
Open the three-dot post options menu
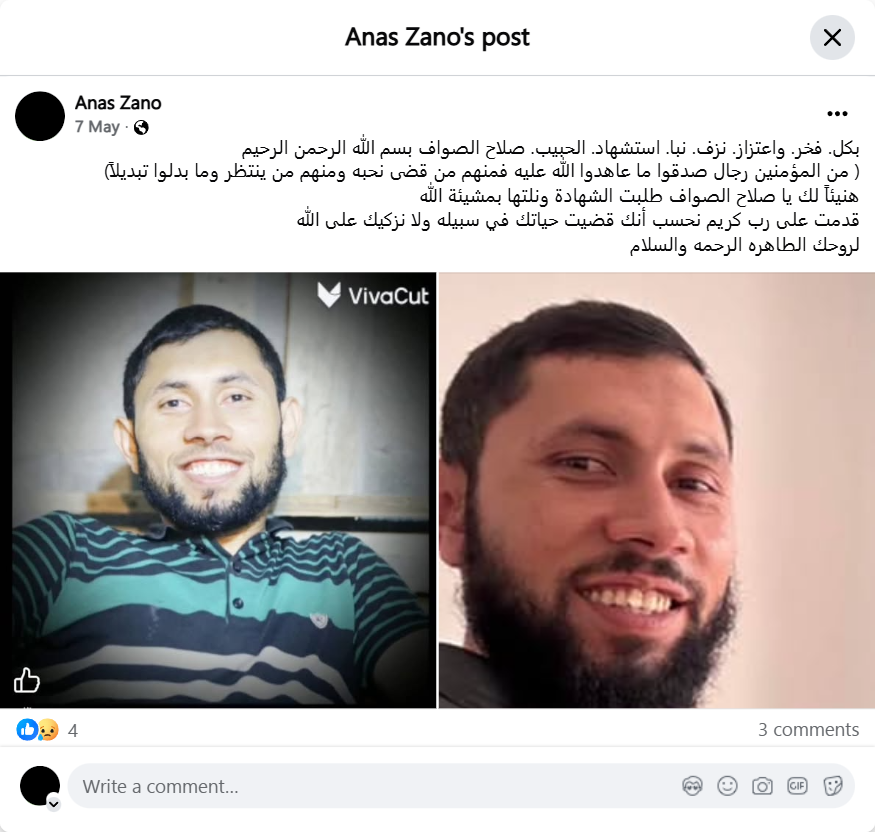tap(837, 114)
